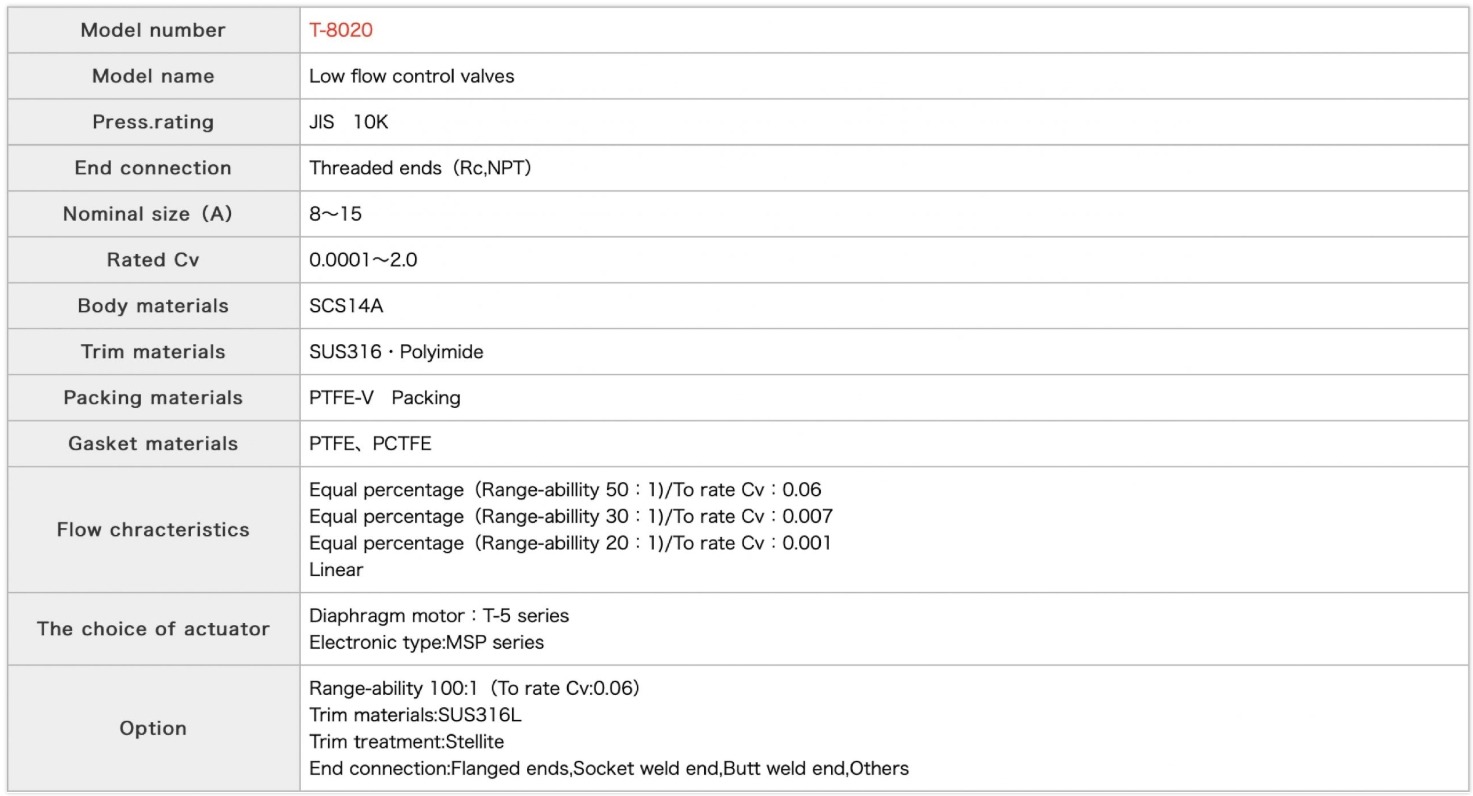Click Trim treatment Stellite option text
The width and height of the screenshot is (1473, 796).
point(407,742)
